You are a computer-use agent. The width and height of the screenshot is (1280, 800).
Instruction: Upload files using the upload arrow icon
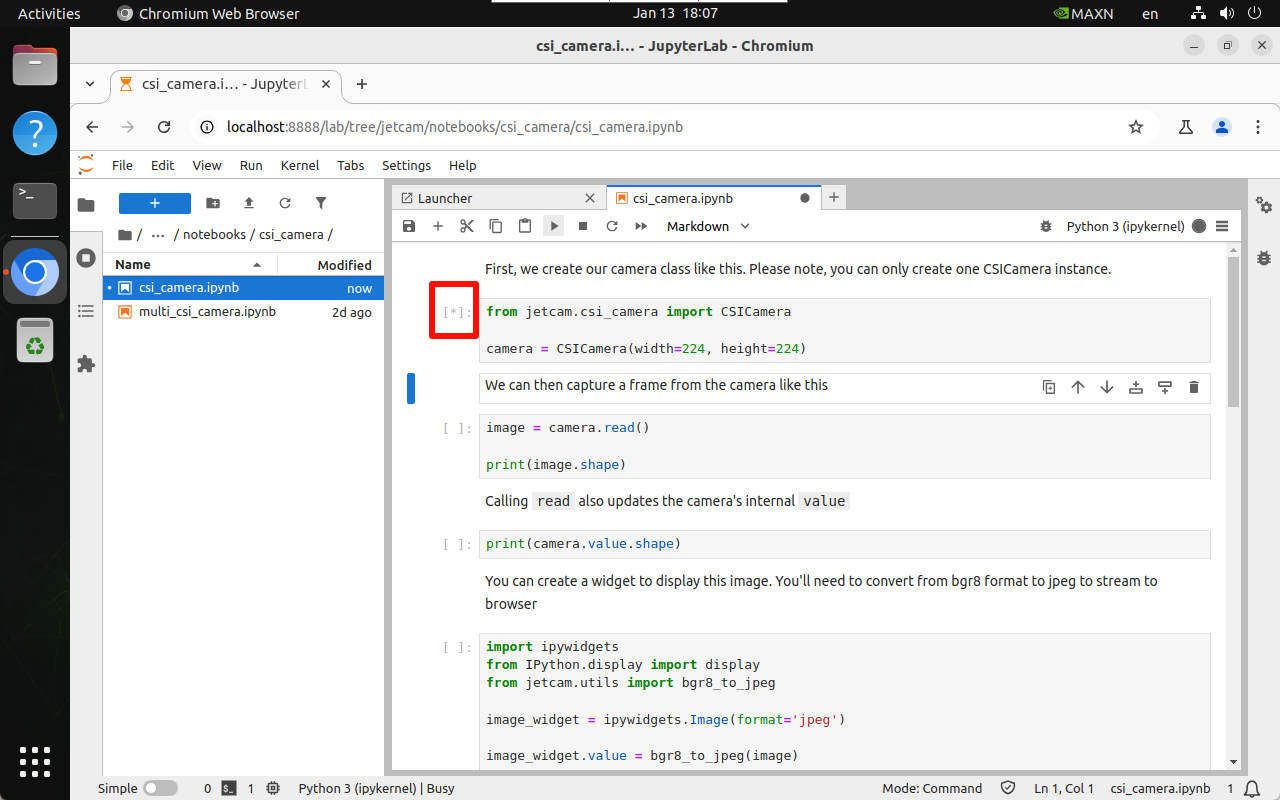[x=249, y=203]
